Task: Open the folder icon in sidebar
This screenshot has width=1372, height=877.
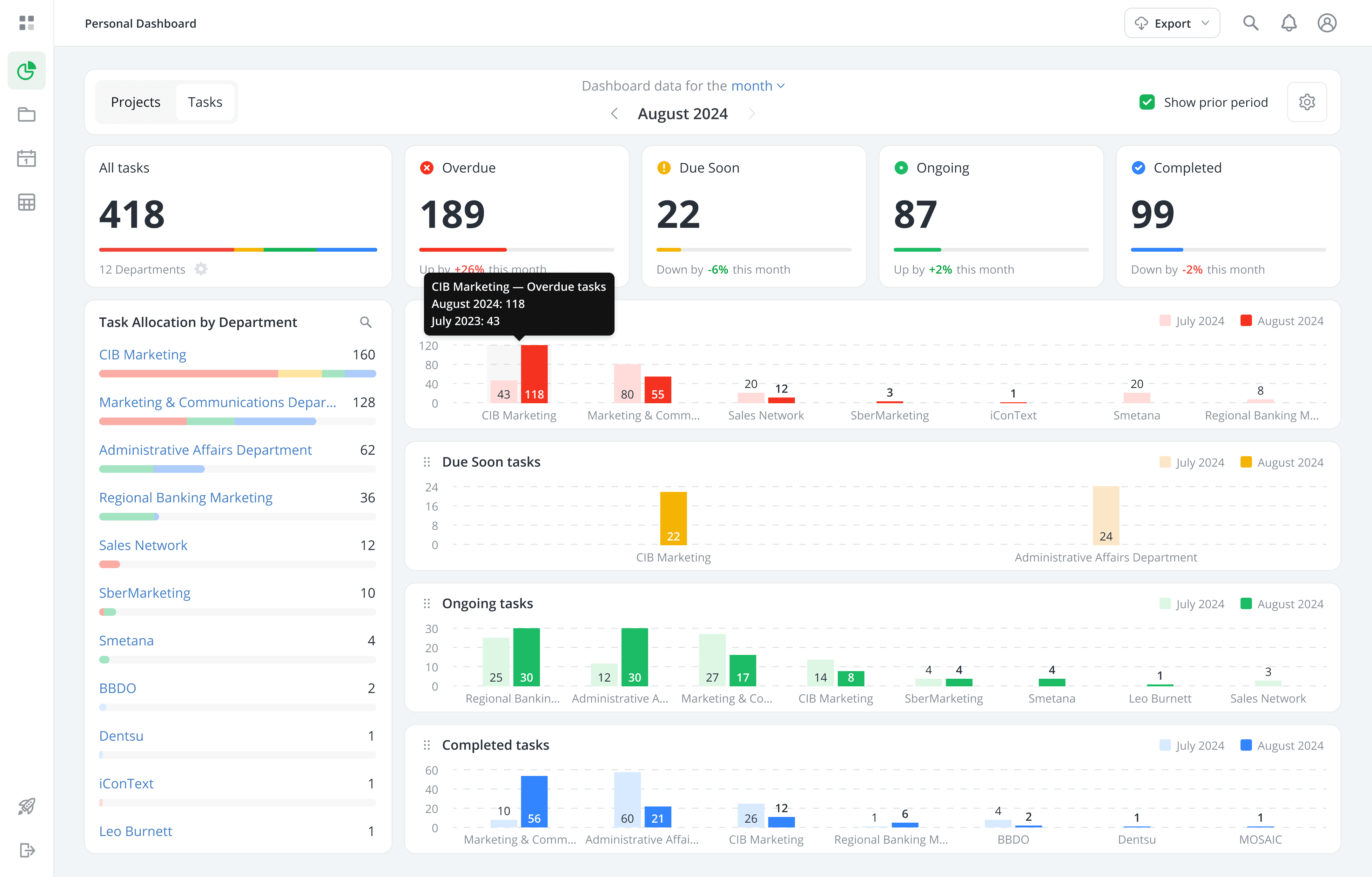Action: [x=26, y=115]
